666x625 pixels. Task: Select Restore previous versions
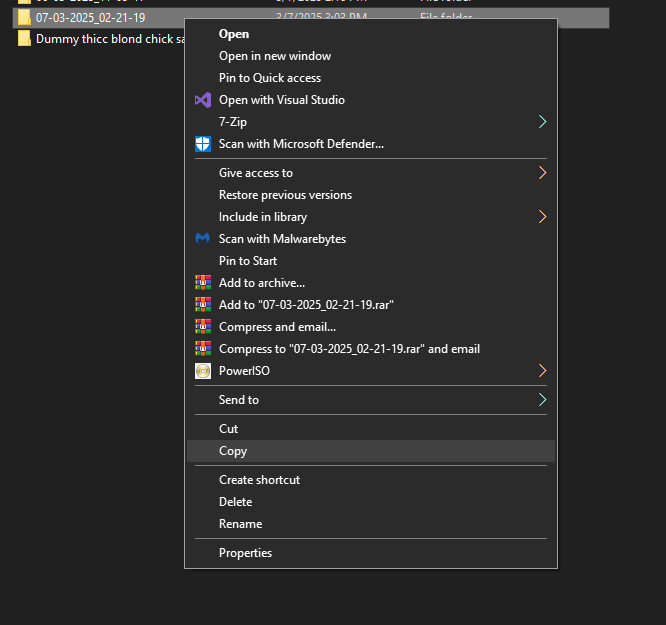click(285, 195)
